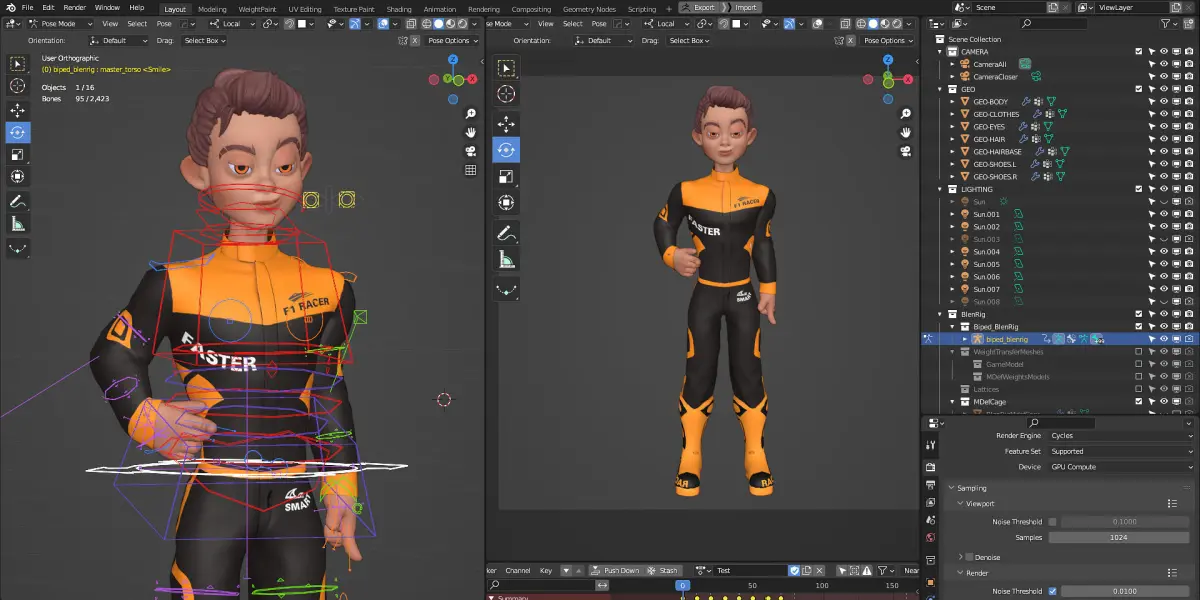Click pan hand icon in left viewport
Image resolution: width=1200 pixels, height=600 pixels.
[470, 132]
